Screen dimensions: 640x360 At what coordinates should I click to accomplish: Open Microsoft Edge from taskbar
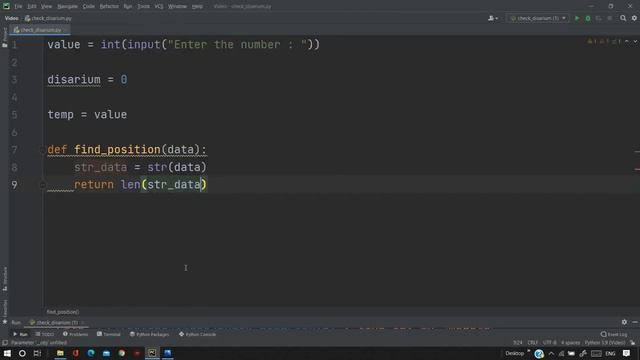point(91,353)
